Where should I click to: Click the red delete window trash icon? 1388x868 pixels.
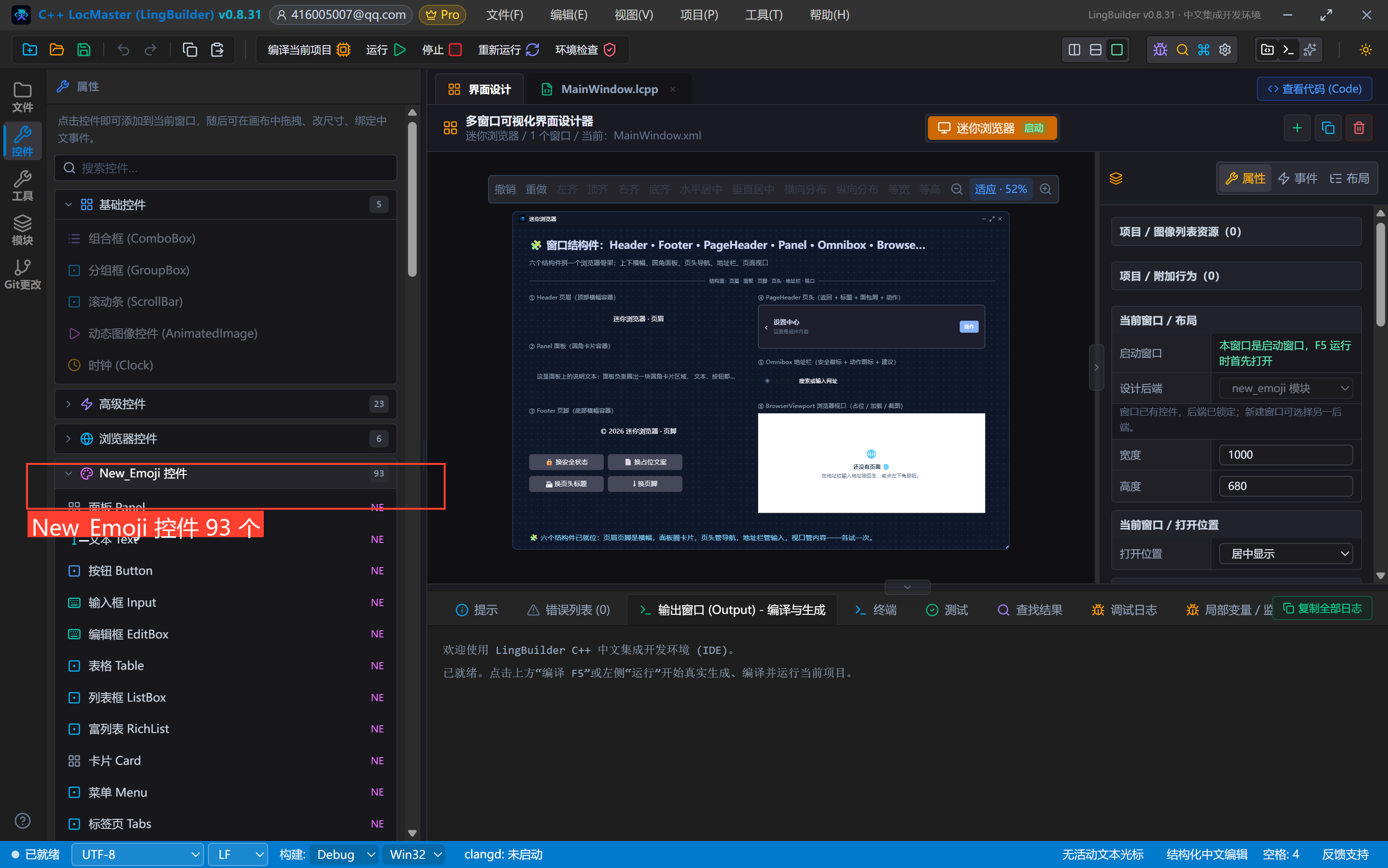[1359, 128]
